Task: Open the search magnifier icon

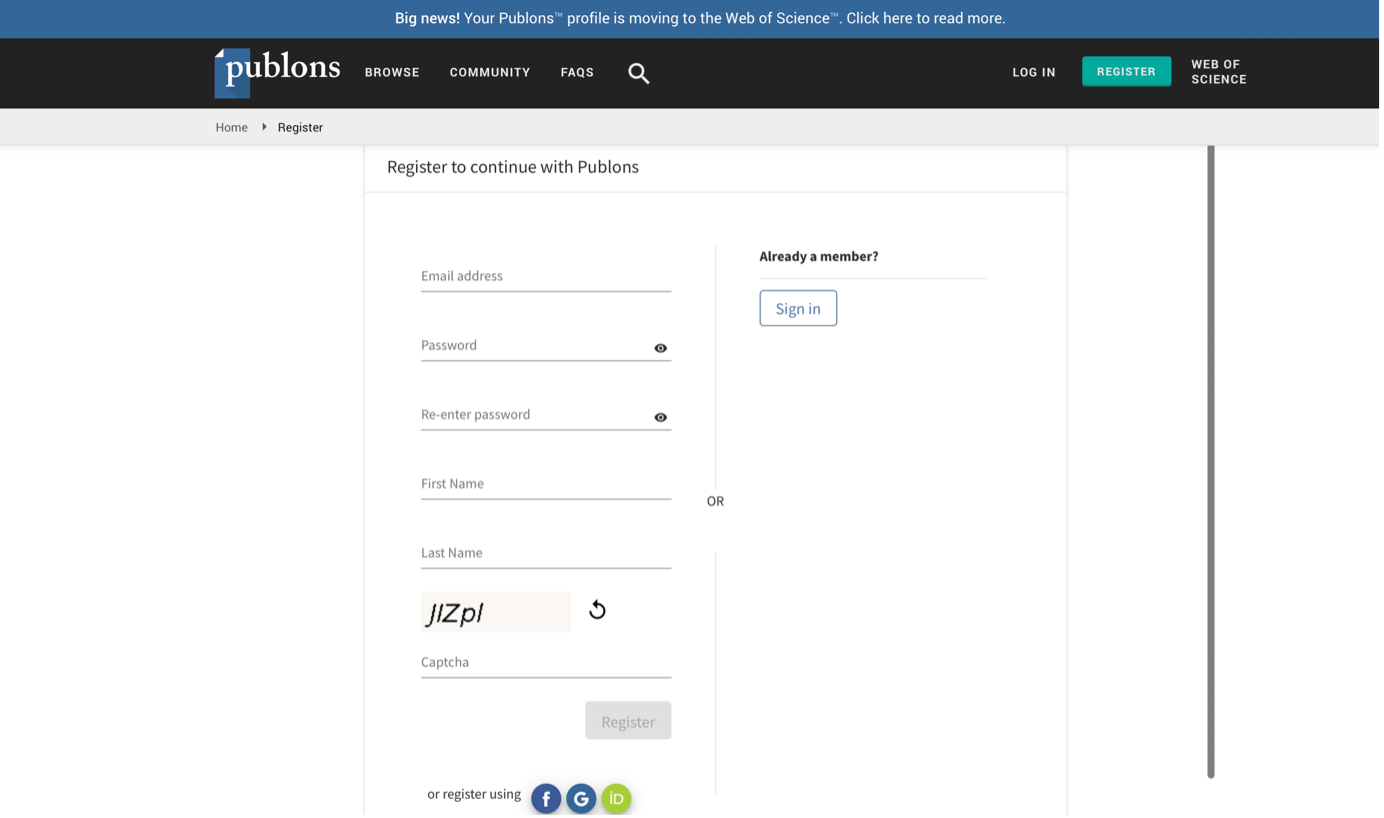Action: click(640, 73)
